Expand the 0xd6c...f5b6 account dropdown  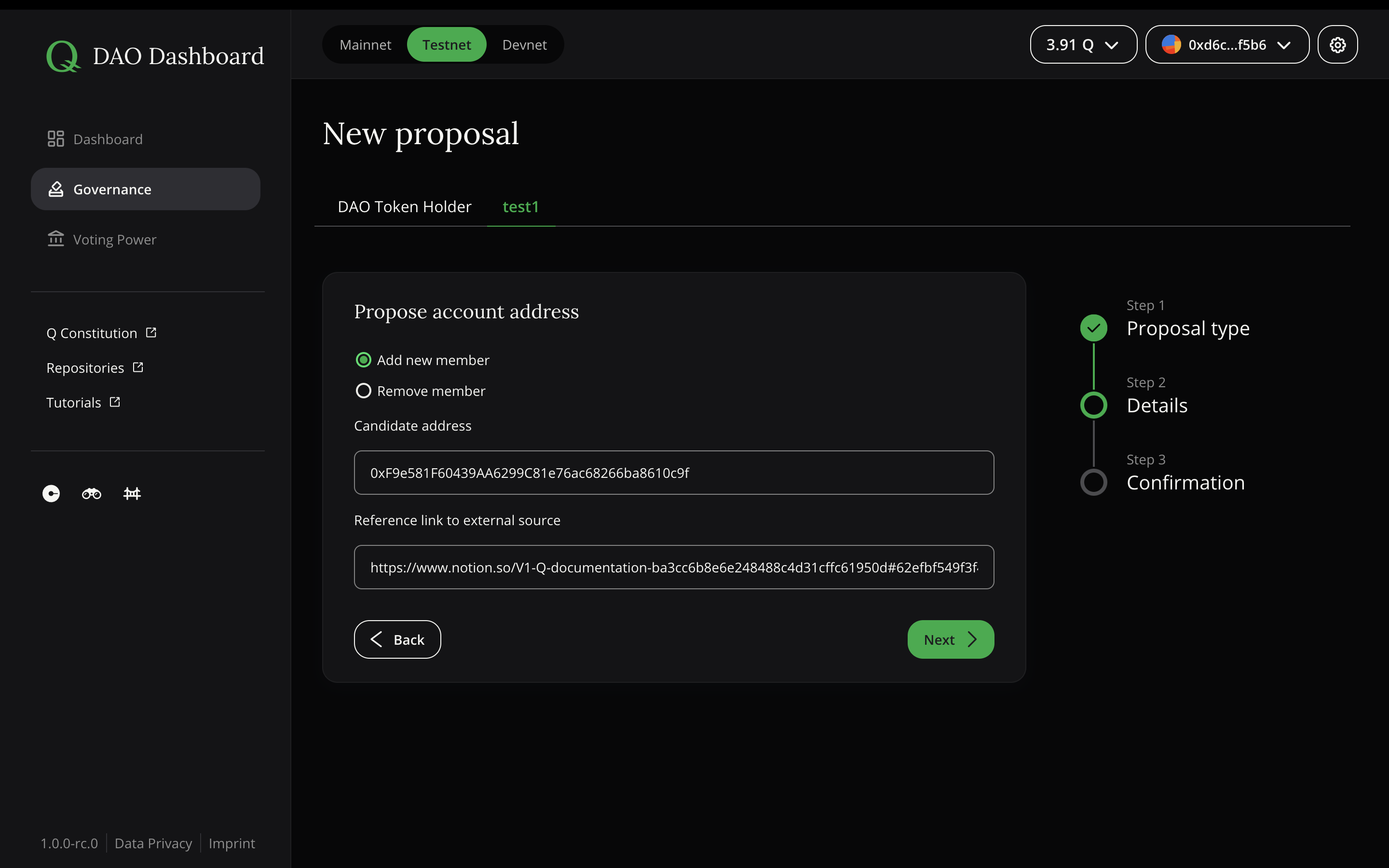[1227, 44]
